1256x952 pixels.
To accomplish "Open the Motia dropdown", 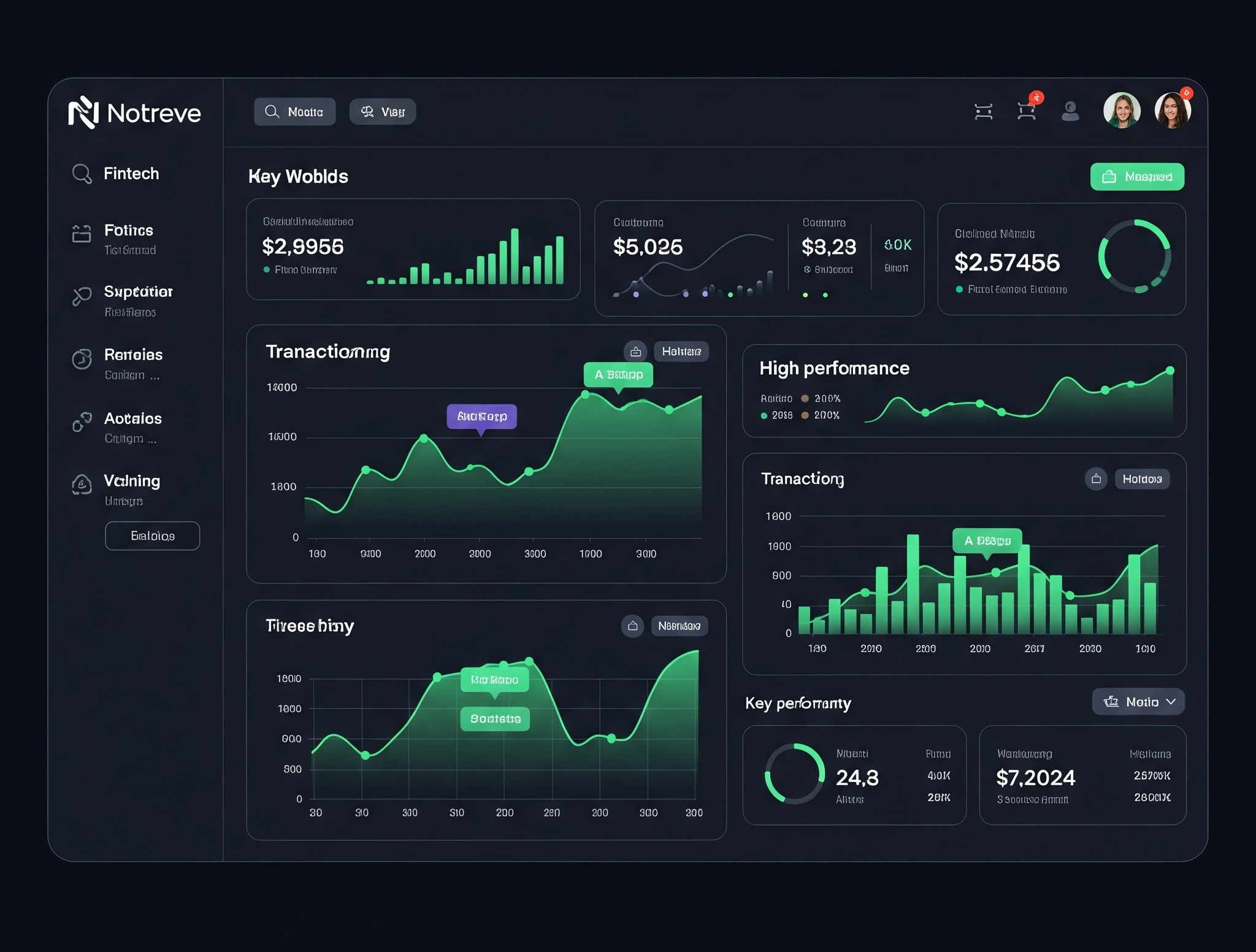I will coord(1138,702).
